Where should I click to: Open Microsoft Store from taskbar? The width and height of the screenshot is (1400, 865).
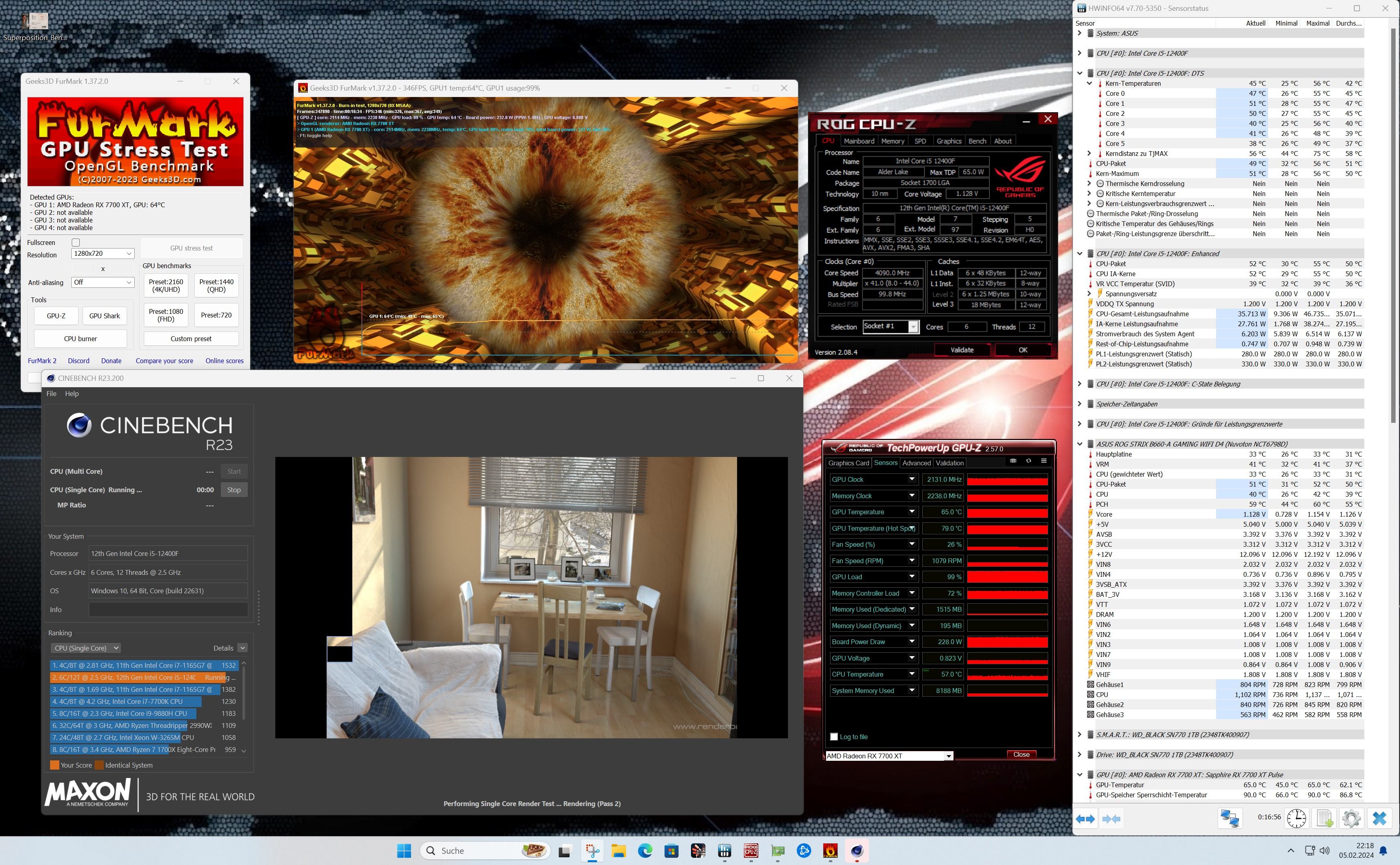click(x=671, y=851)
